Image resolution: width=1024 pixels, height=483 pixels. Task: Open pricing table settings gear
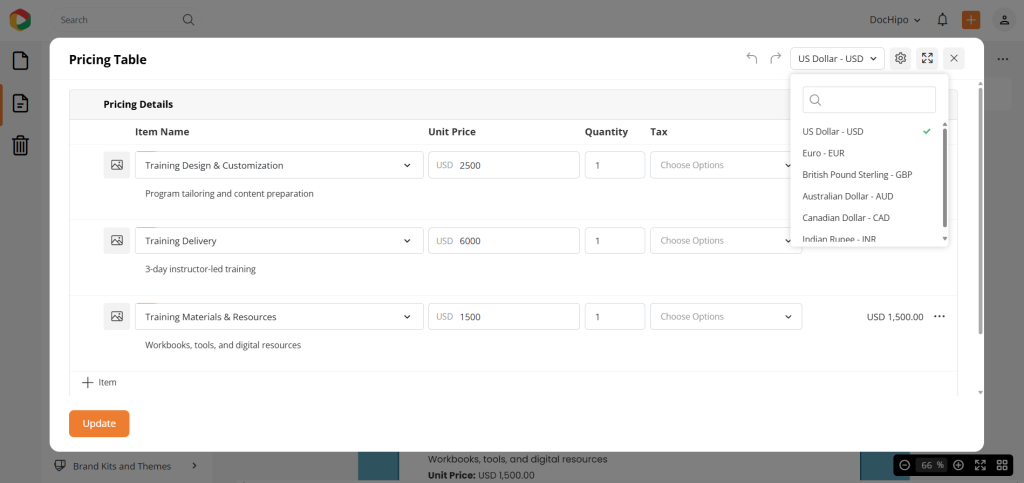(901, 58)
